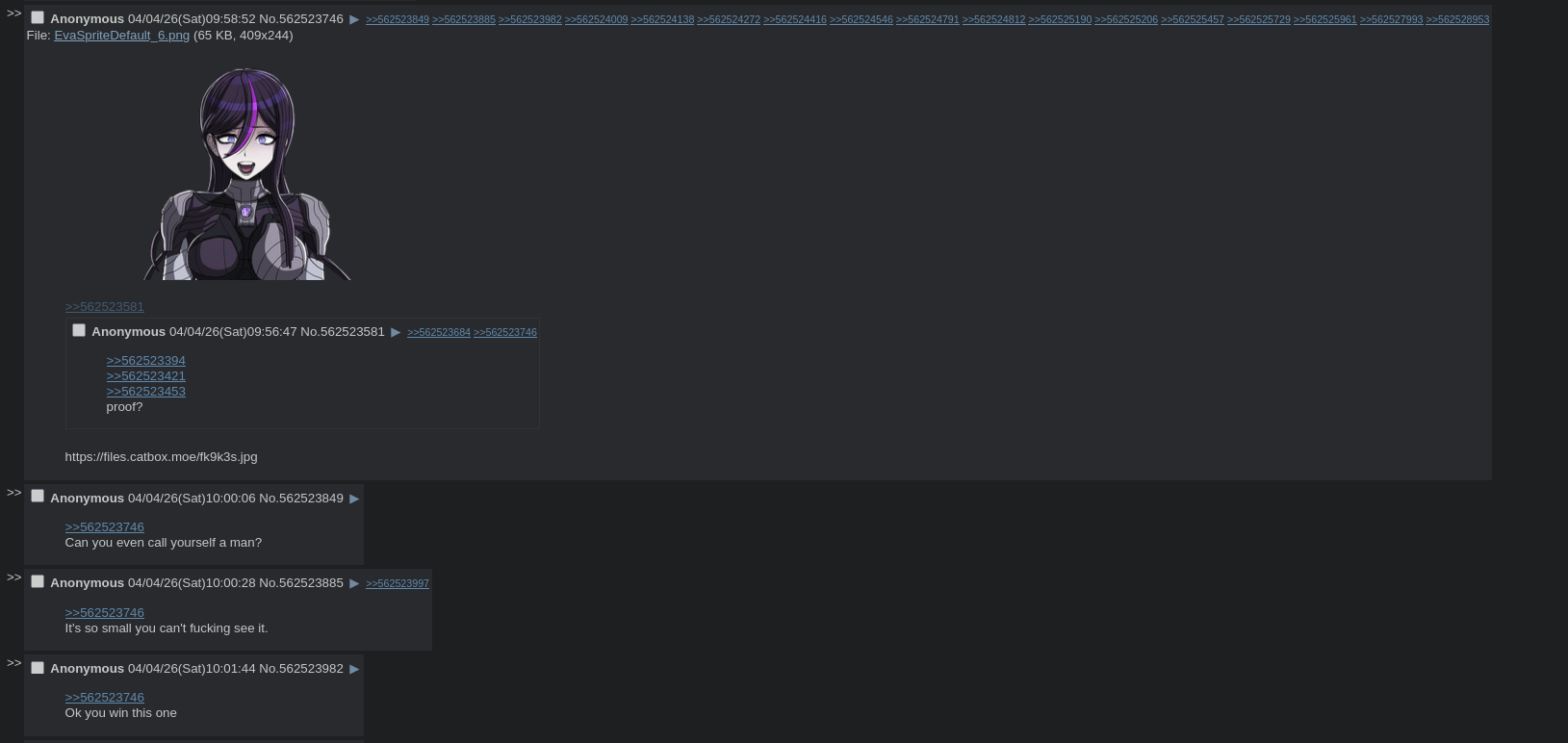Tick the checkbox for post No.562523746
Image resolution: width=1568 pixels, height=743 pixels.
click(38, 17)
